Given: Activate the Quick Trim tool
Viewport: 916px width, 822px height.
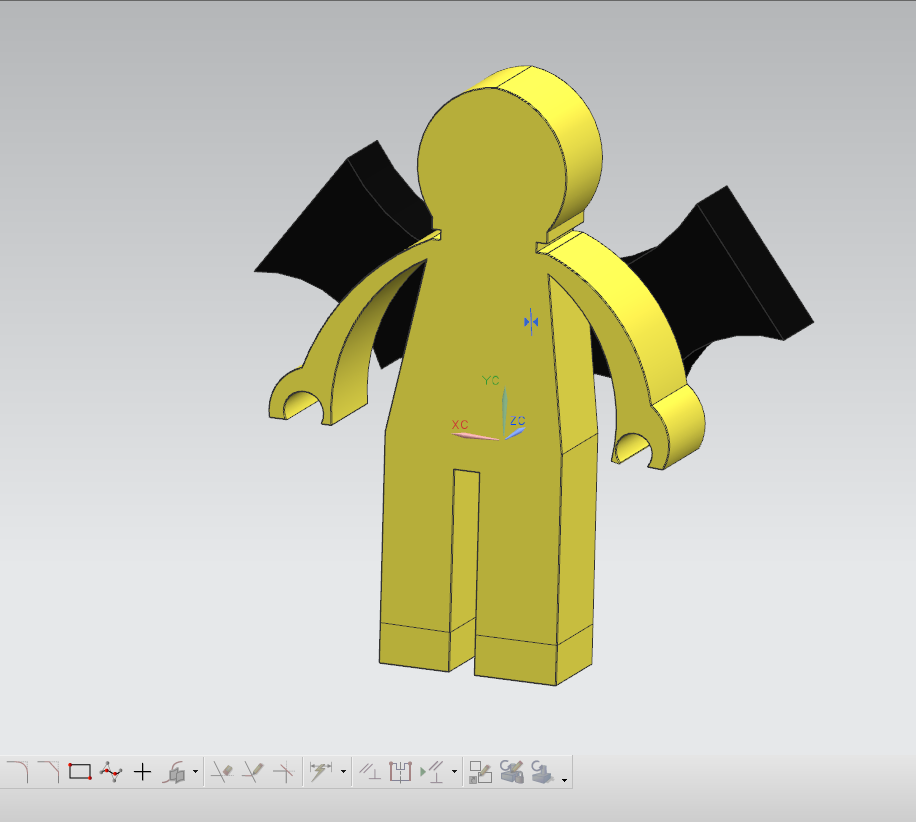Looking at the screenshot, I should click(x=222, y=772).
